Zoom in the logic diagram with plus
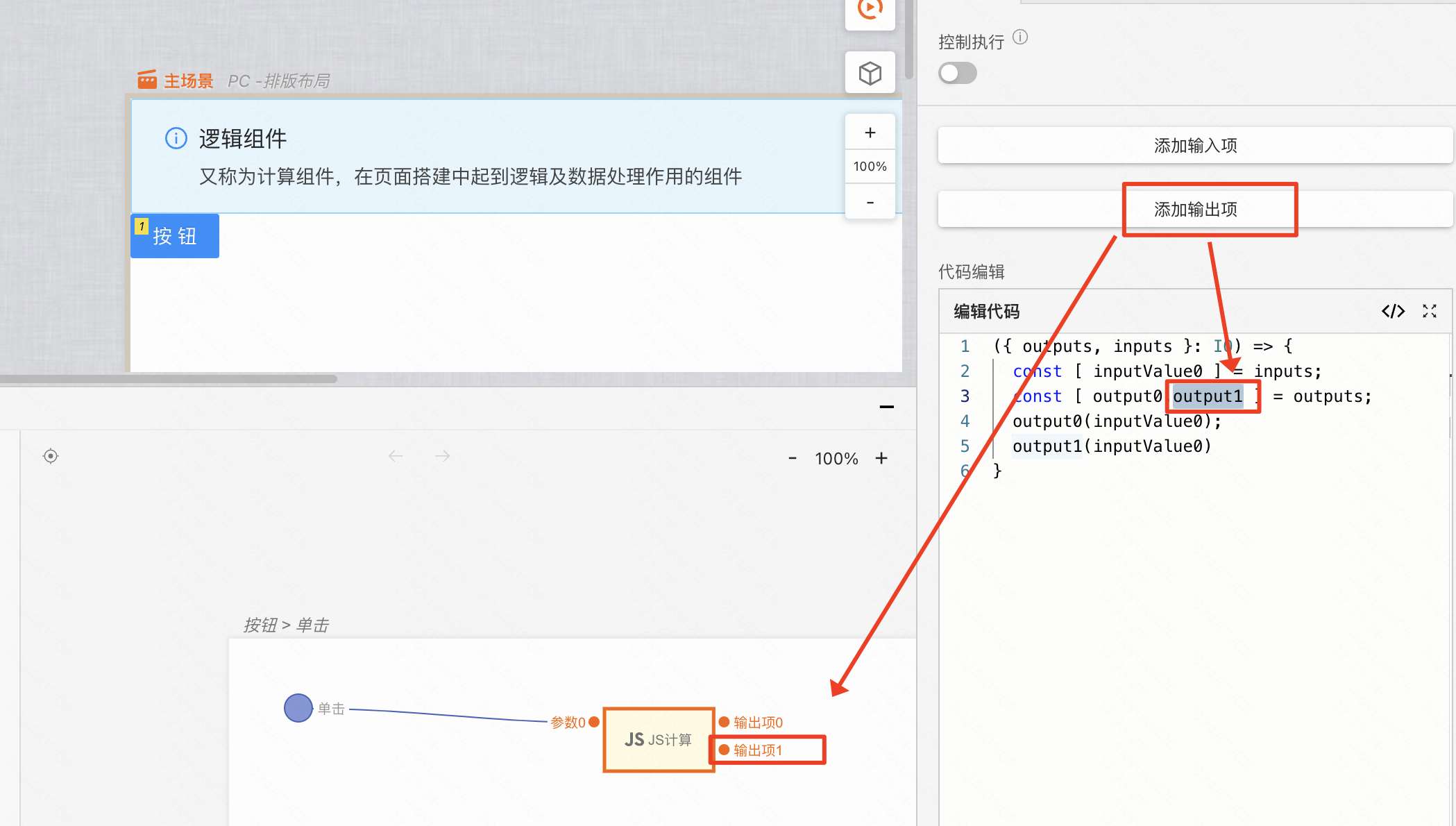This screenshot has width=1456, height=826. point(881,458)
